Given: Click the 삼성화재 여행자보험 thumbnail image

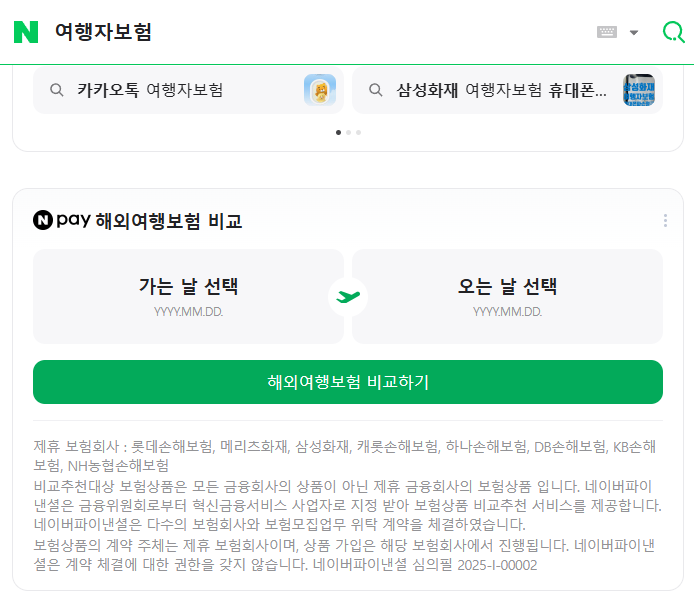Looking at the screenshot, I should click(x=639, y=90).
